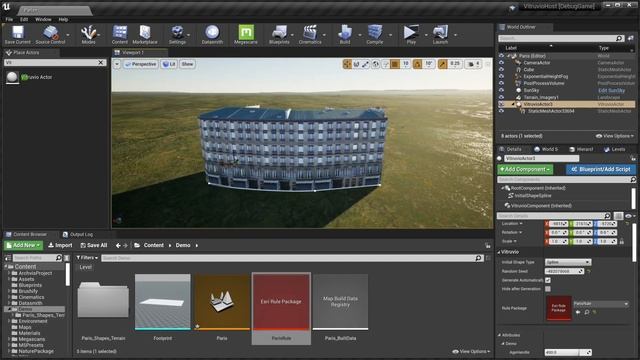This screenshot has width=640, height=360.
Task: Use selected asset arrow for Rule Package
Action: pos(578,312)
